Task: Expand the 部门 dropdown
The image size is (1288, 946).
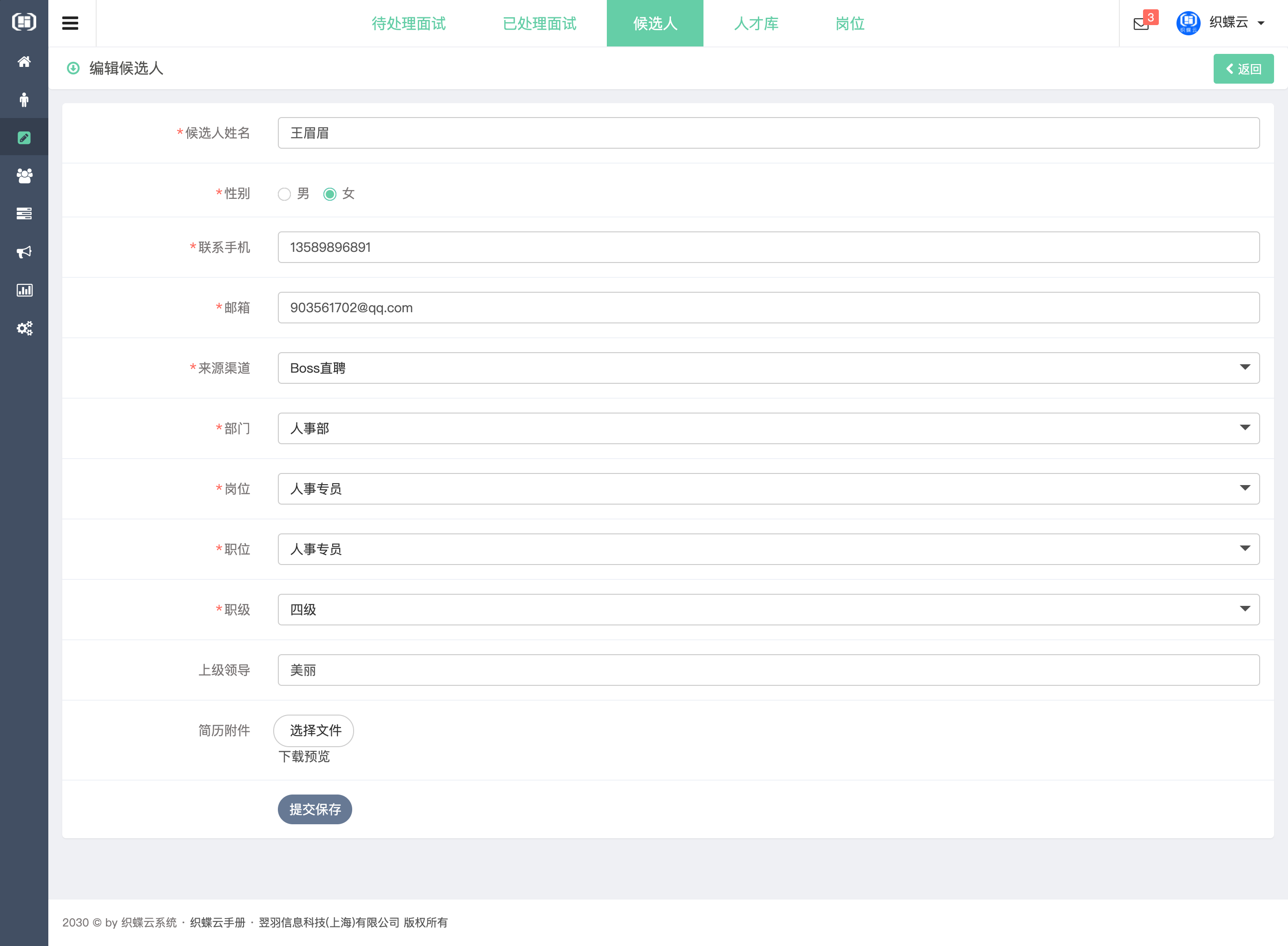Action: (x=768, y=428)
